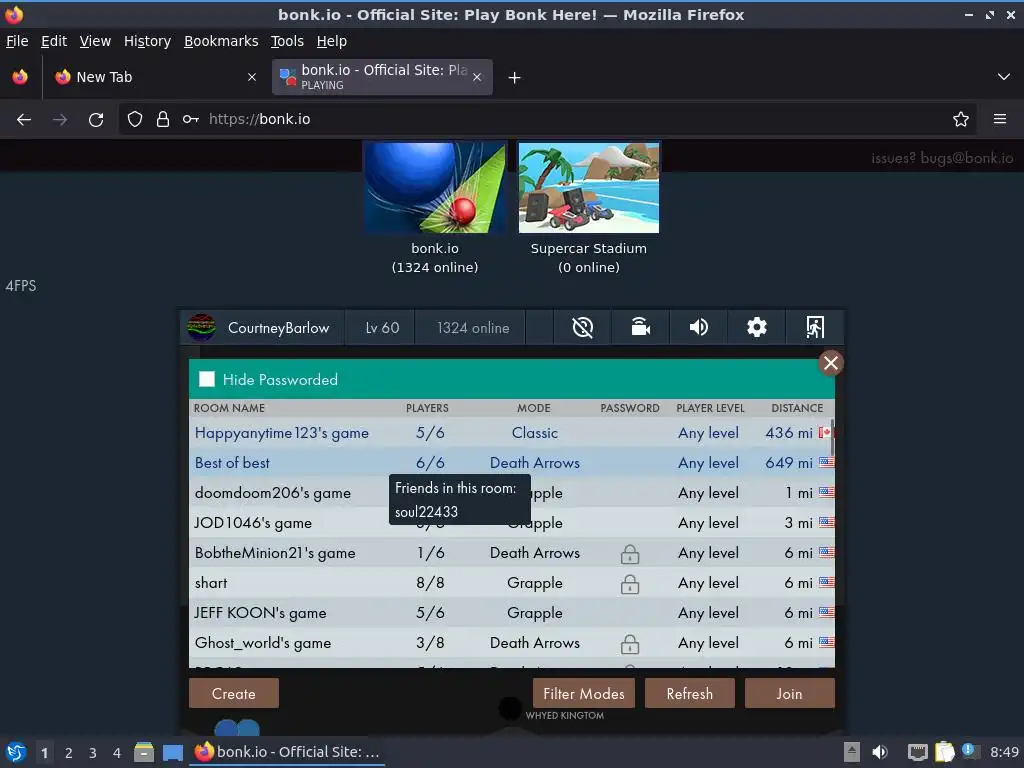Screen dimensions: 1024x768
Task: Click the friends-off icon in bonk toolbar
Action: pos(583,327)
